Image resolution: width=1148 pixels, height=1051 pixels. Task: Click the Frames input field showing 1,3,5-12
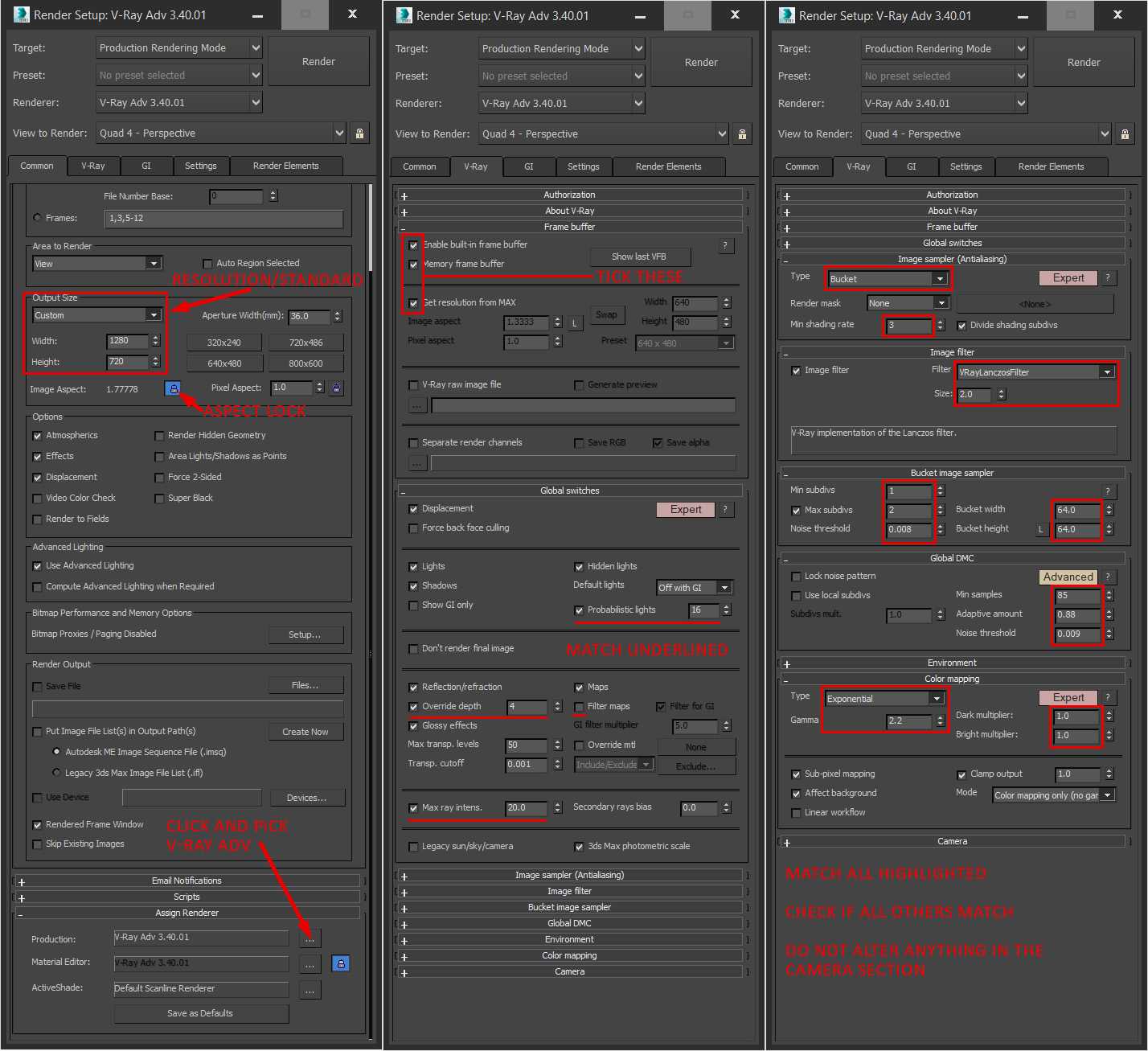click(x=224, y=219)
